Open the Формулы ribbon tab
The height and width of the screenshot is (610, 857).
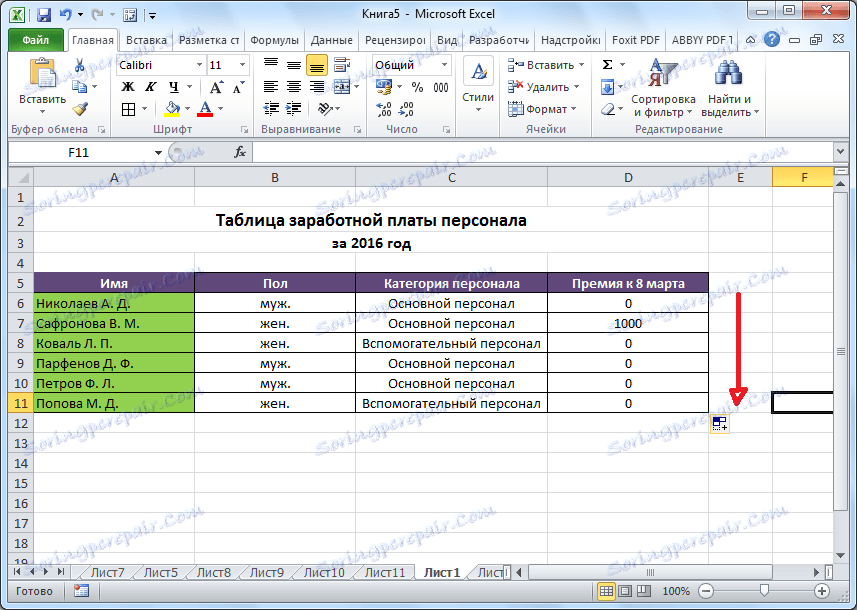click(x=273, y=40)
